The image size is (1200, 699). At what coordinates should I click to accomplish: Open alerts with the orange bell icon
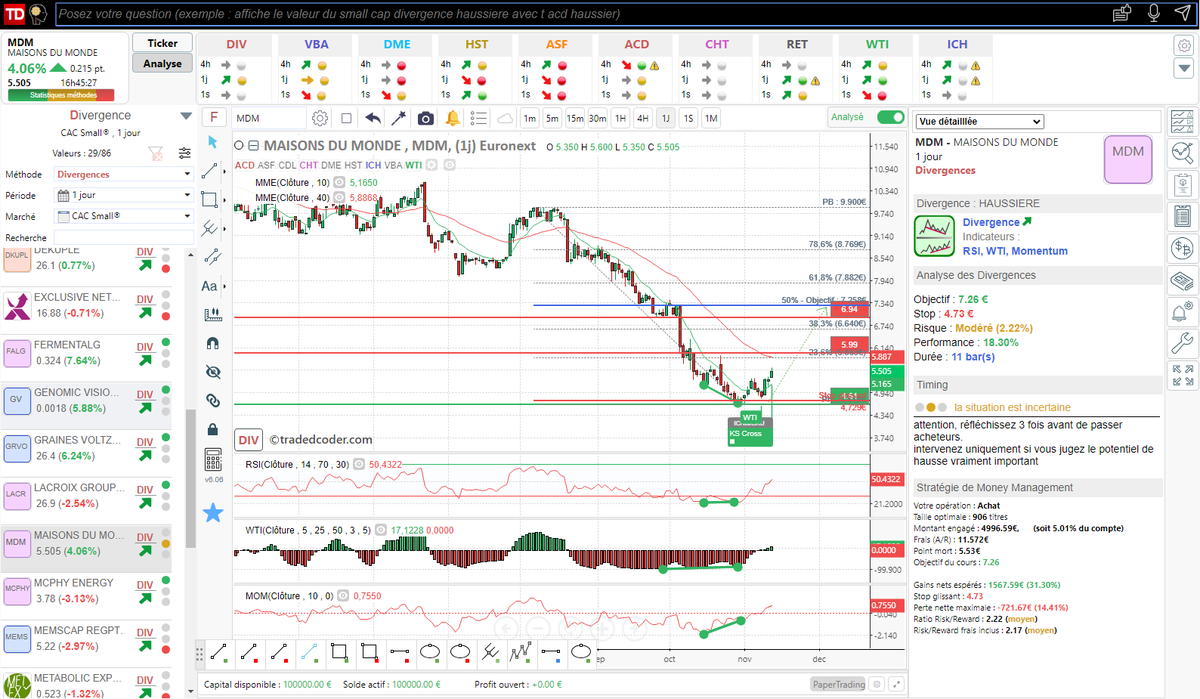(452, 118)
